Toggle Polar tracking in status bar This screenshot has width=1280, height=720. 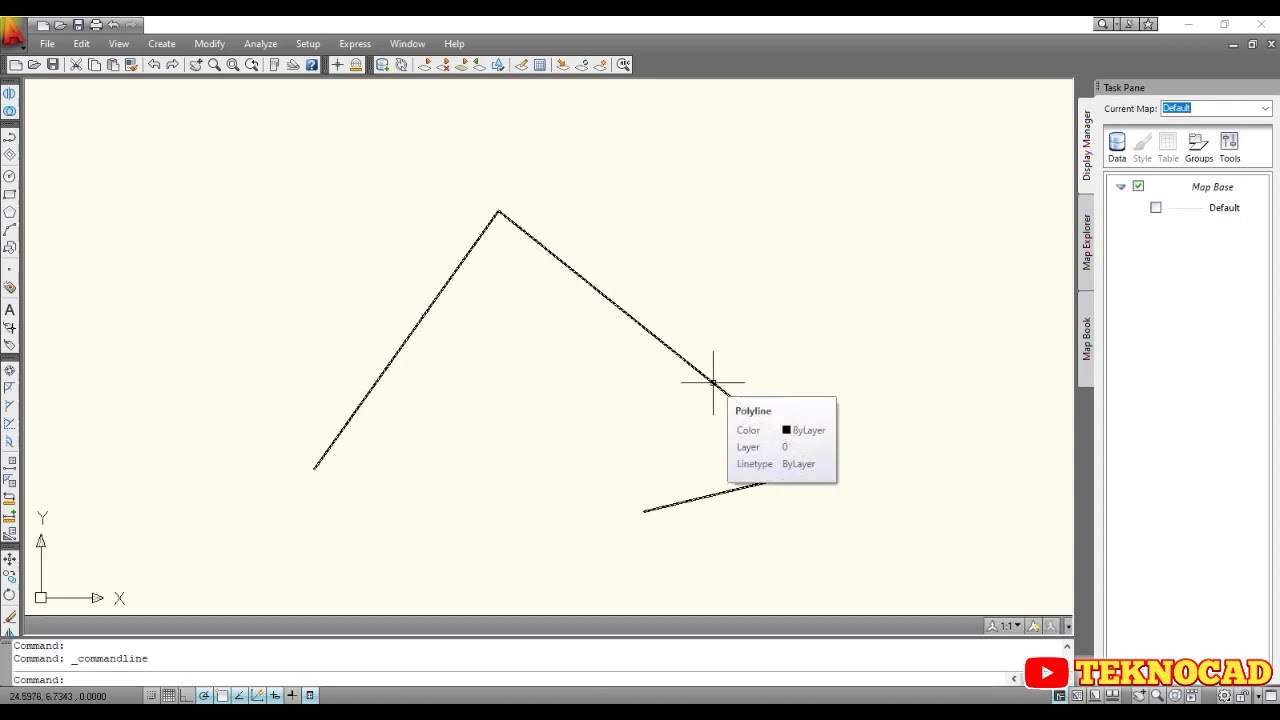point(204,696)
